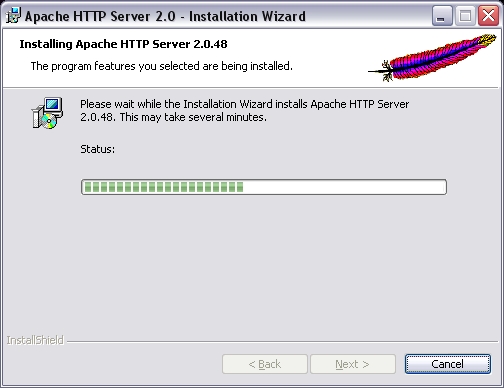Click the 'Please wait while the Installation Wizard' message
The height and width of the screenshot is (388, 504).
click(x=244, y=110)
